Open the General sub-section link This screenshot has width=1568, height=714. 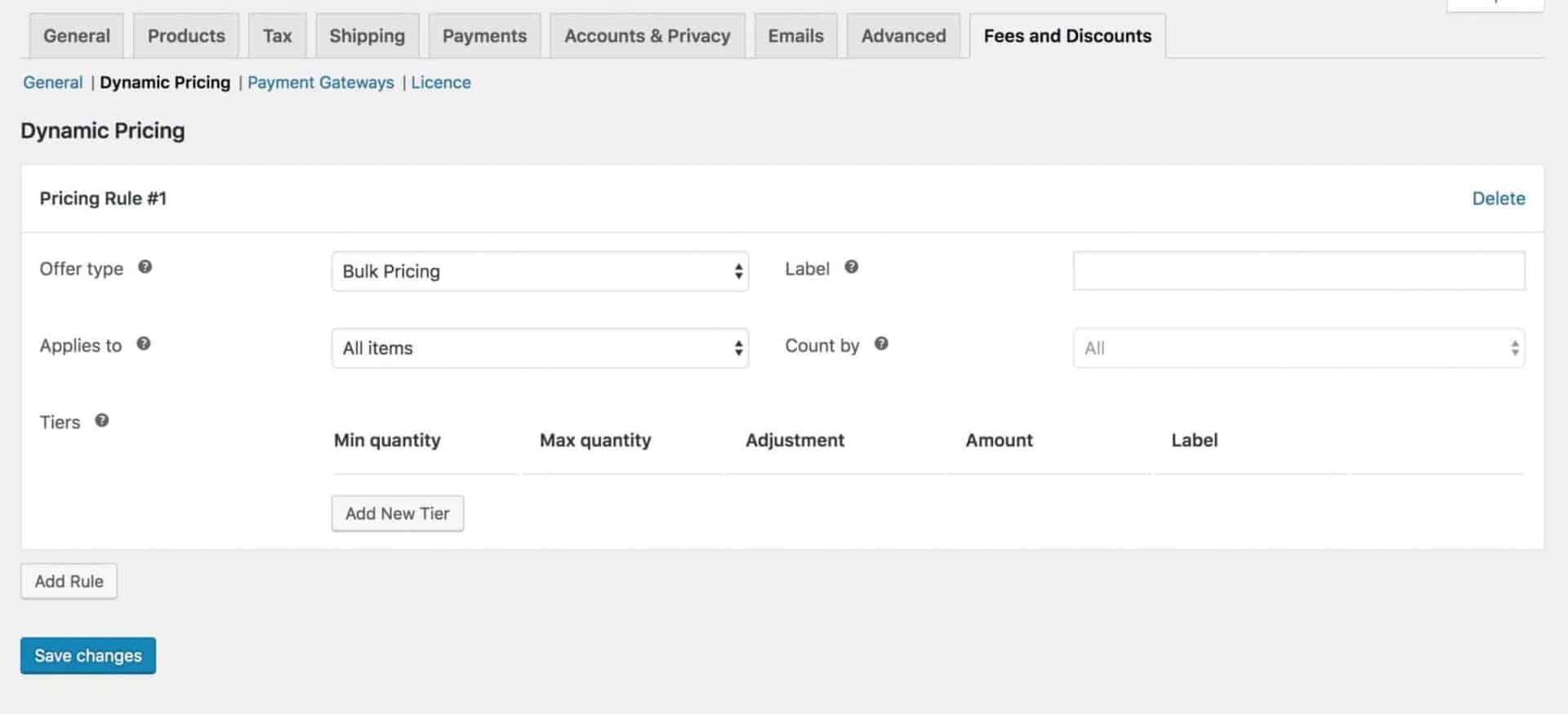click(x=53, y=83)
